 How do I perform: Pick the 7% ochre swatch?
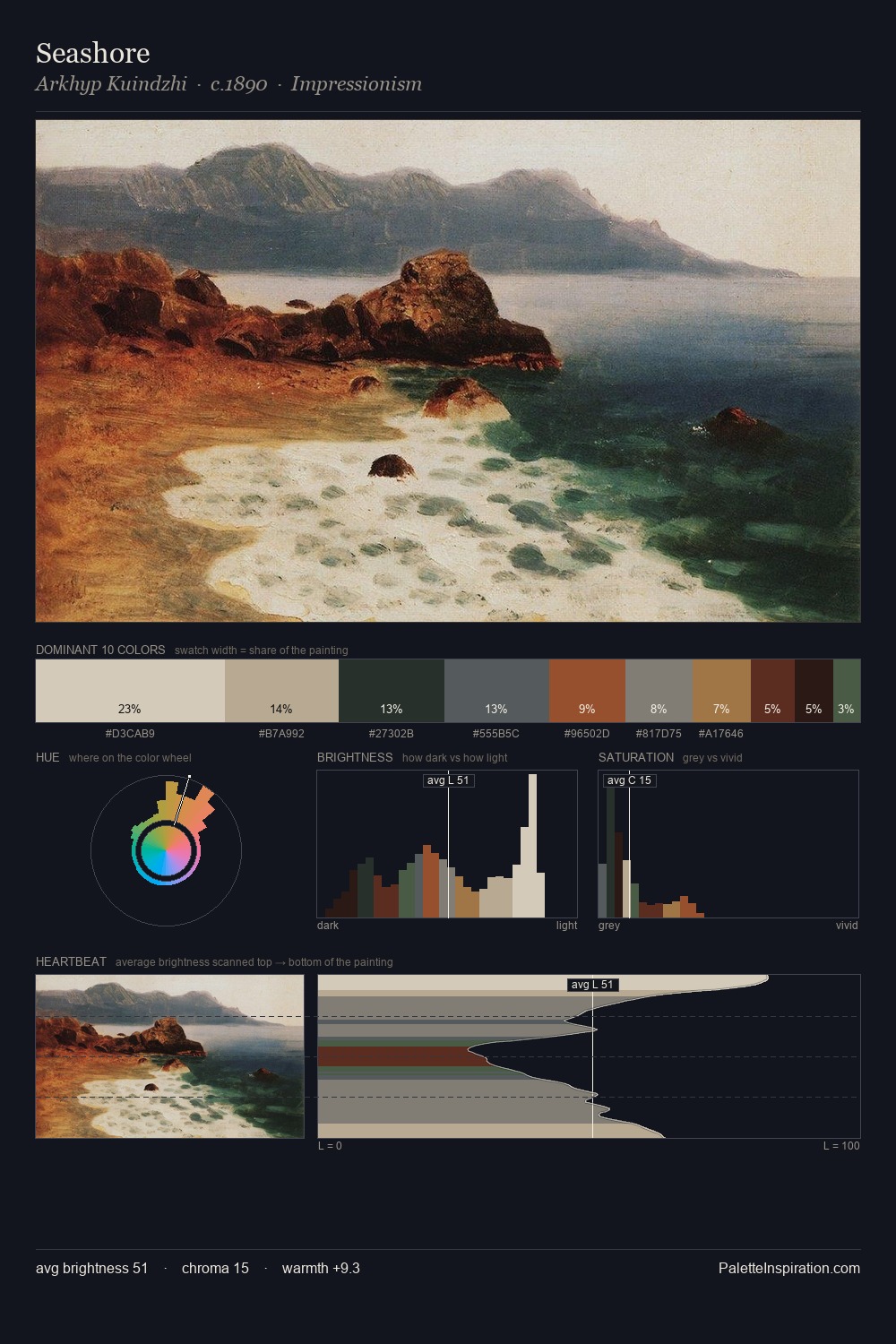[721, 691]
